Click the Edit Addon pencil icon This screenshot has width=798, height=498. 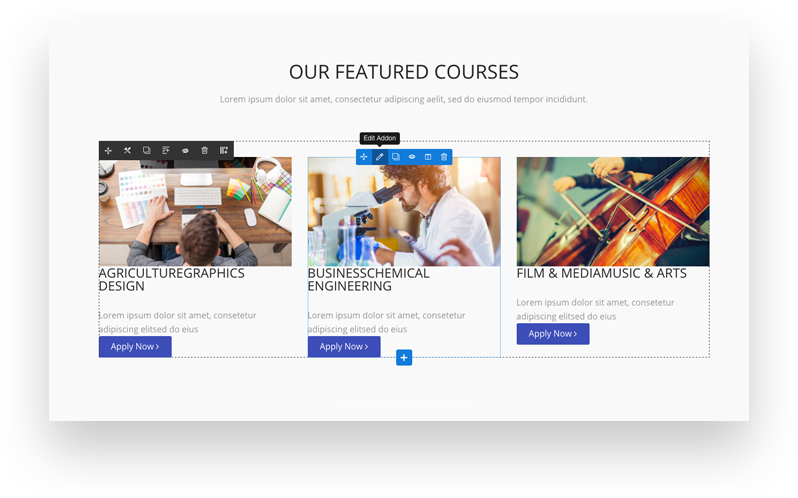click(x=380, y=157)
